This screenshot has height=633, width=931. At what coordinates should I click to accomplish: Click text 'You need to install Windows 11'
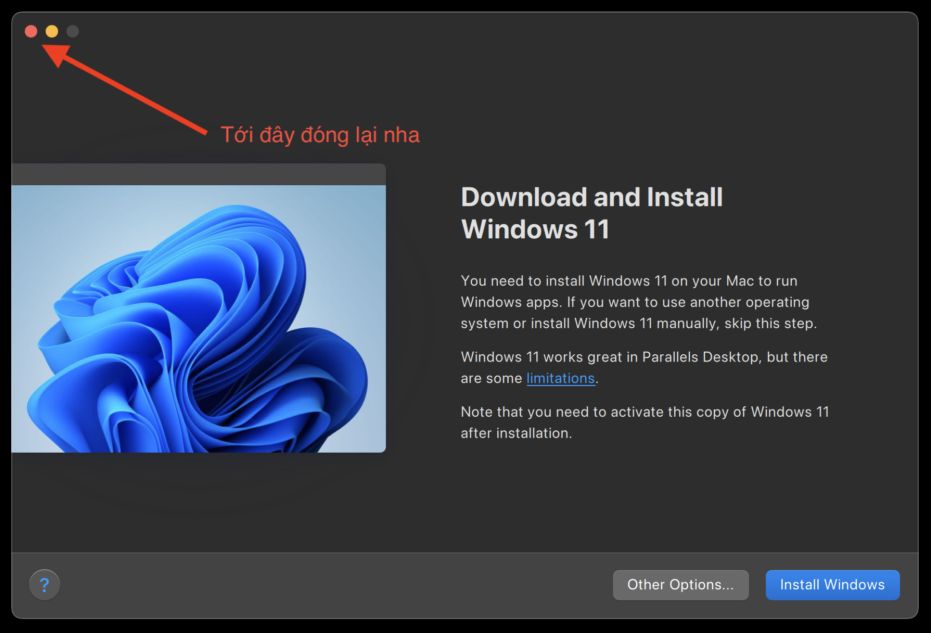564,281
